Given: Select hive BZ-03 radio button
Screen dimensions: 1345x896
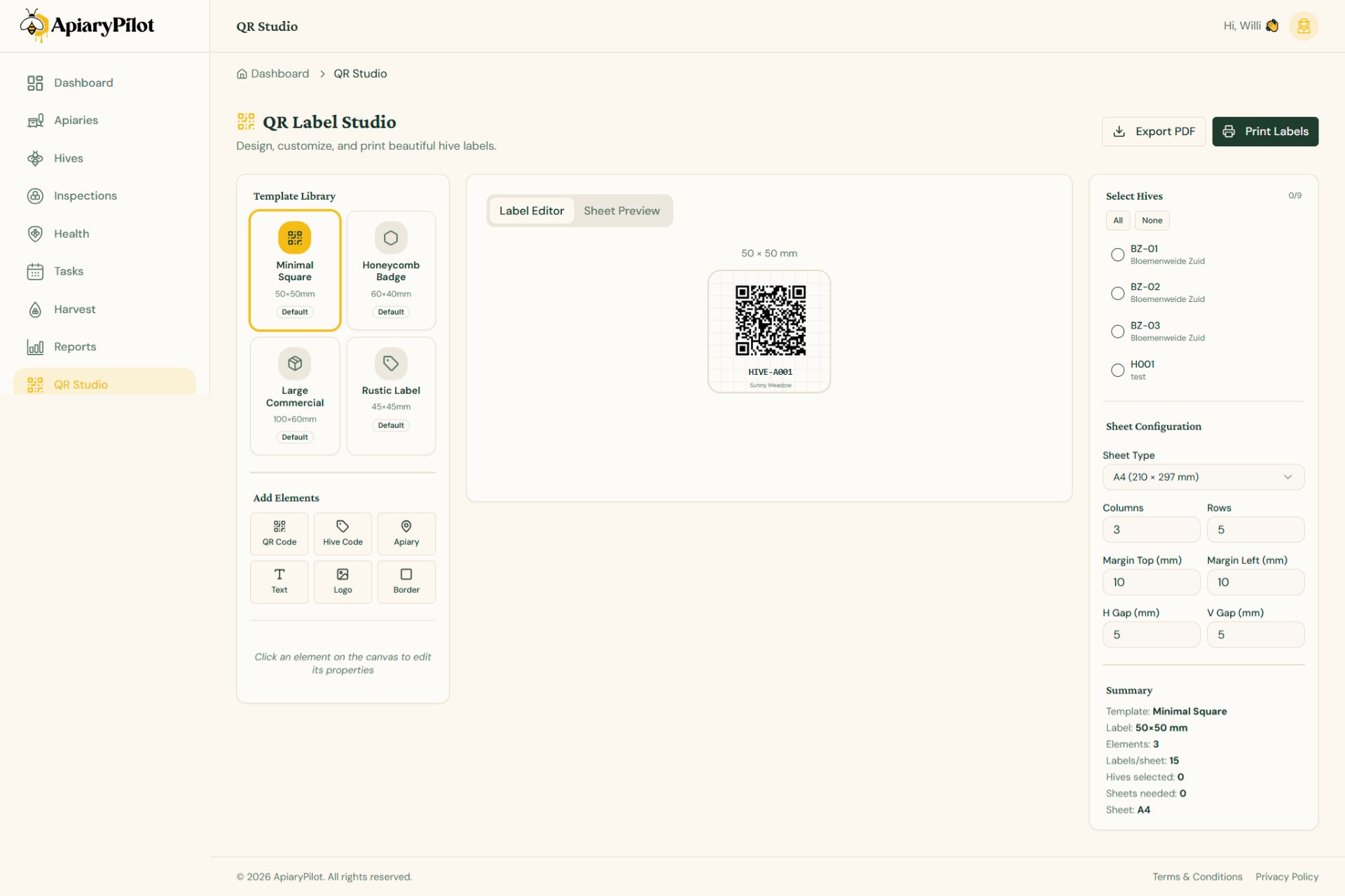Looking at the screenshot, I should click(1117, 332).
